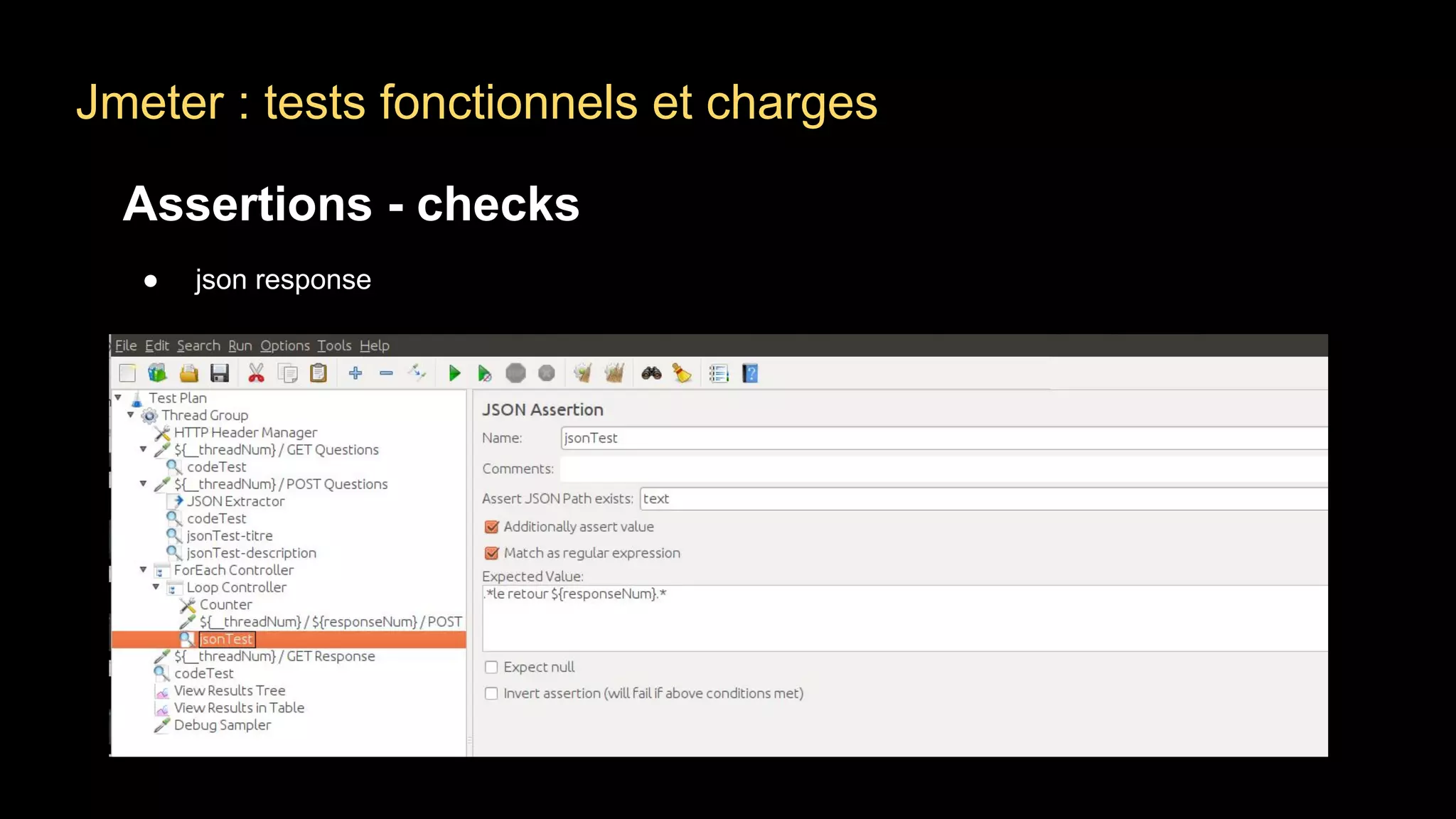Select View Results in Table listener
Image resolution: width=1456 pixels, height=819 pixels.
[x=239, y=708]
